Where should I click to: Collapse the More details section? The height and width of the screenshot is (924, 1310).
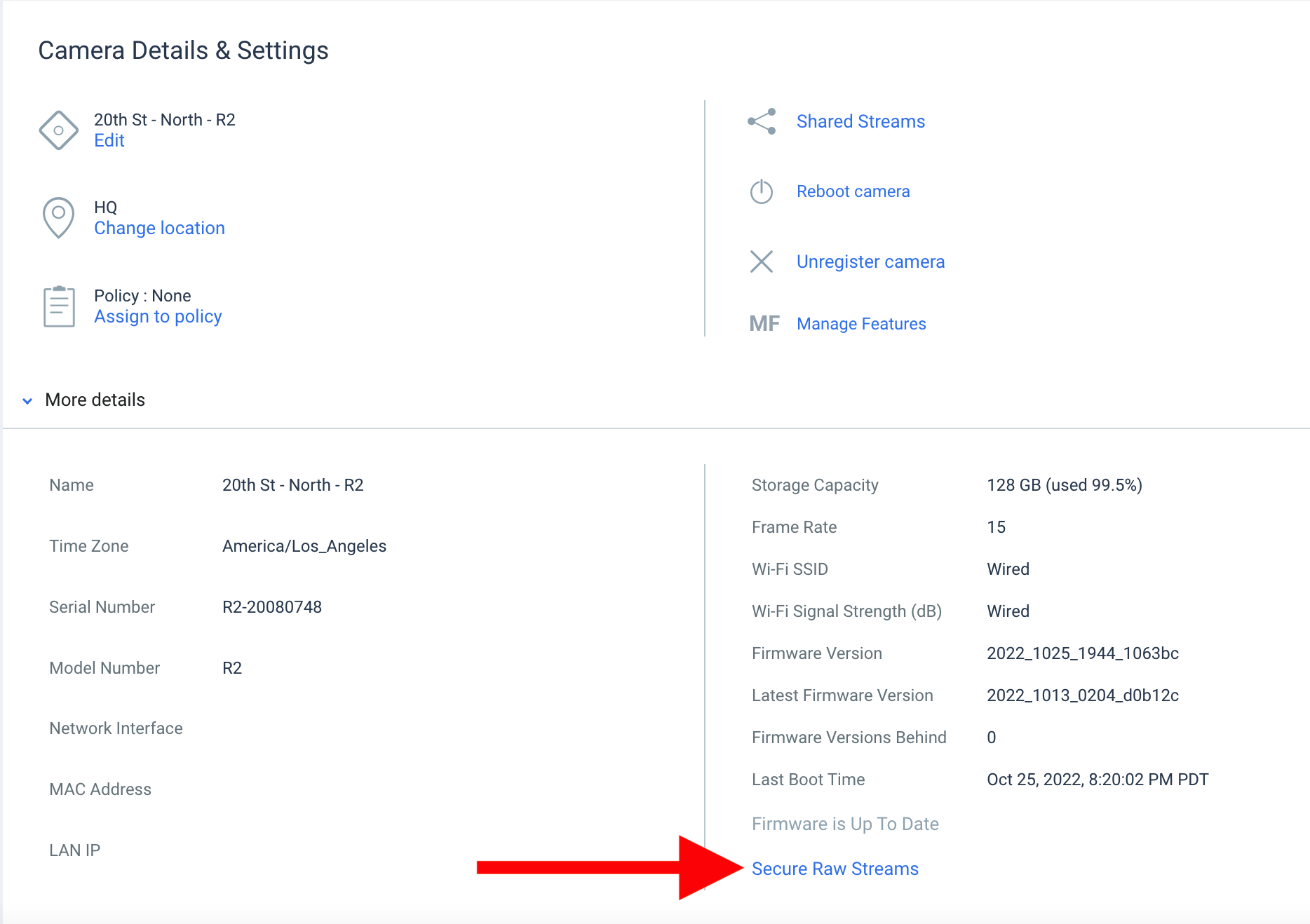tap(95, 400)
